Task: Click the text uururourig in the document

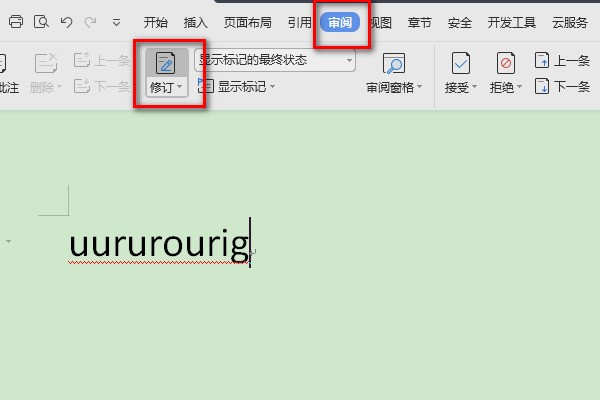Action: [158, 244]
